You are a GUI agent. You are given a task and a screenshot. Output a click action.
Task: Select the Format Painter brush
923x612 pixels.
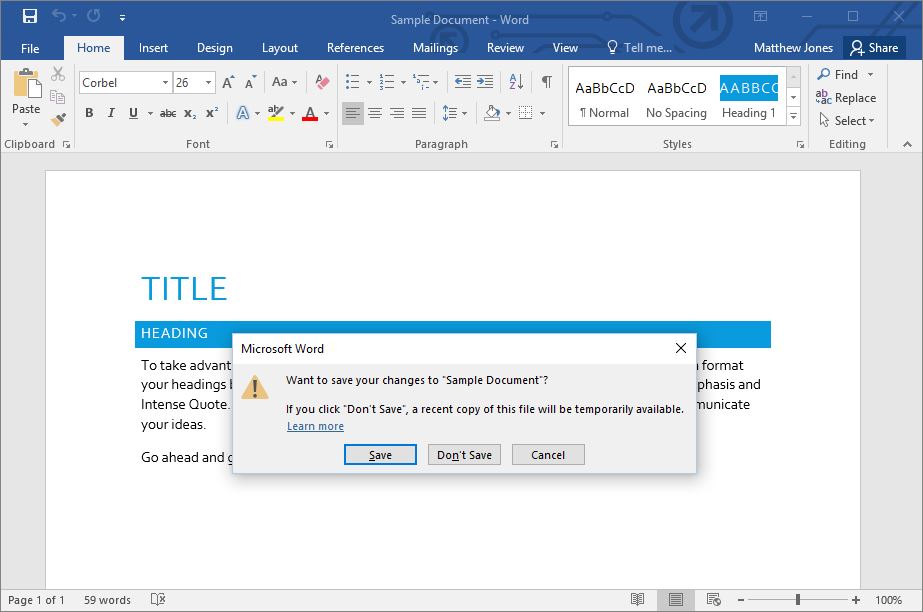[x=58, y=119]
